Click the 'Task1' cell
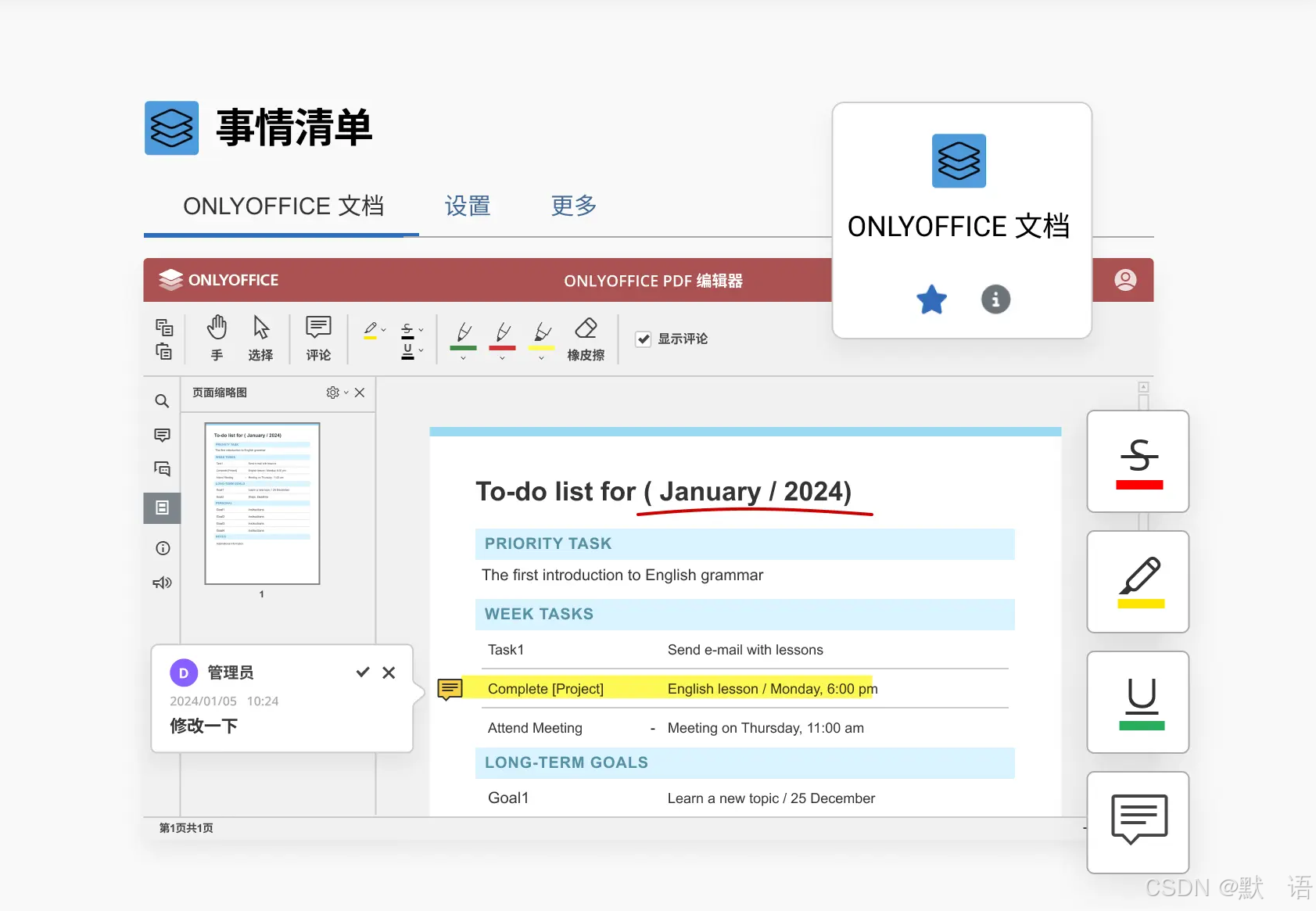Image resolution: width=1316 pixels, height=911 pixels. (506, 650)
